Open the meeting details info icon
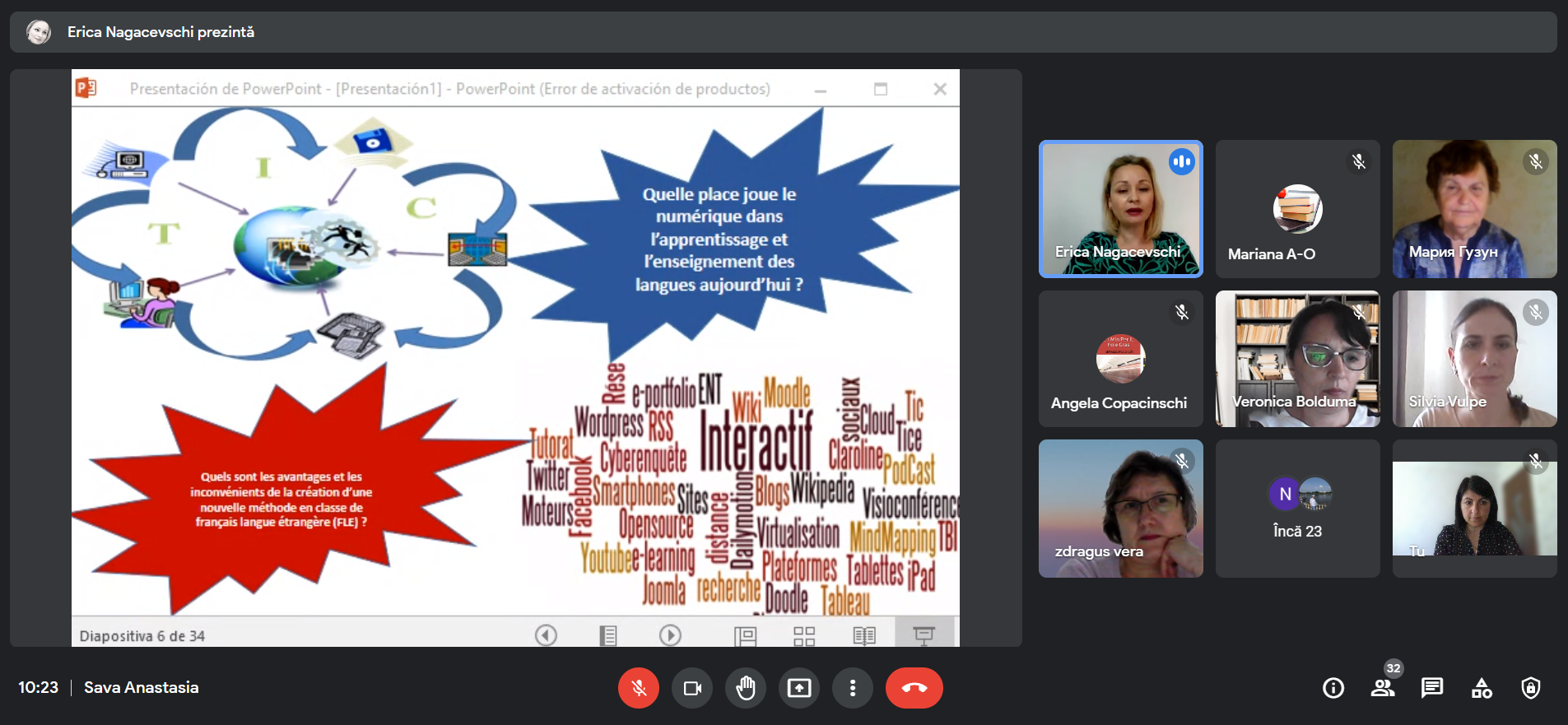The height and width of the screenshot is (725, 1568). (x=1333, y=688)
